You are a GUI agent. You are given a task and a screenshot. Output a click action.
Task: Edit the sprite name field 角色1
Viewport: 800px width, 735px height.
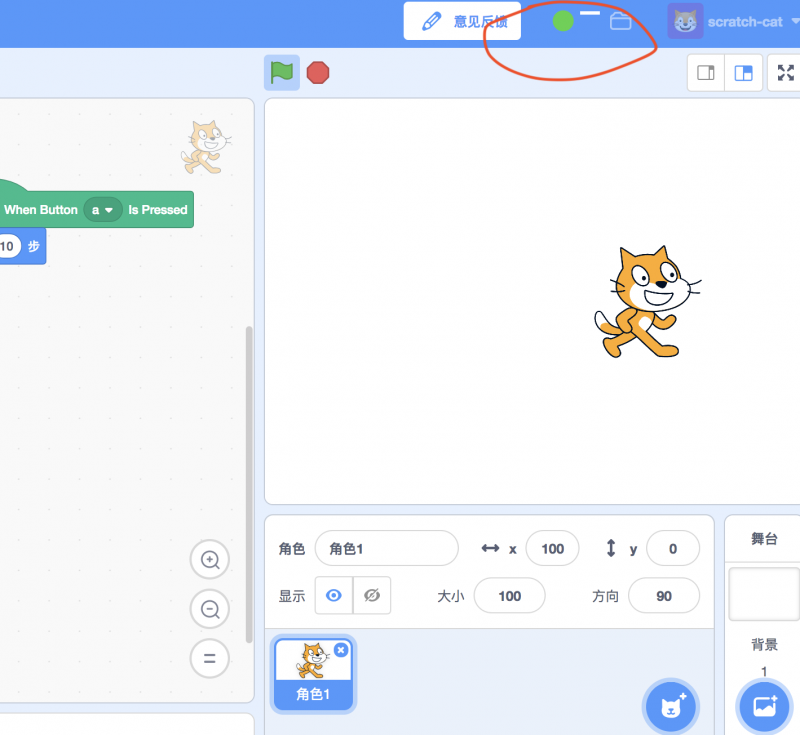[x=387, y=548]
